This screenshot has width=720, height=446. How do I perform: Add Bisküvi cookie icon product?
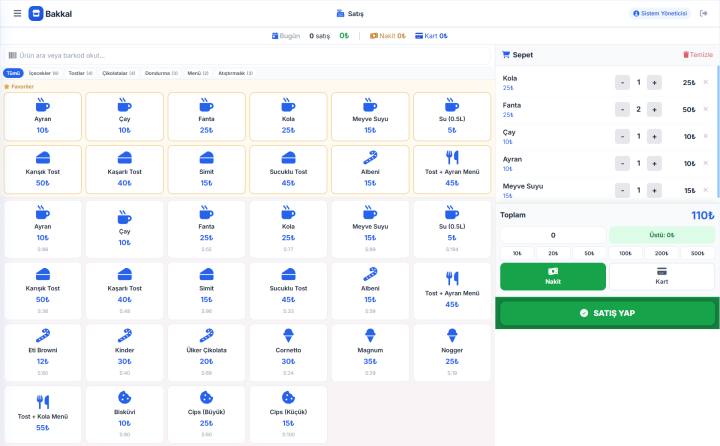pos(124,397)
